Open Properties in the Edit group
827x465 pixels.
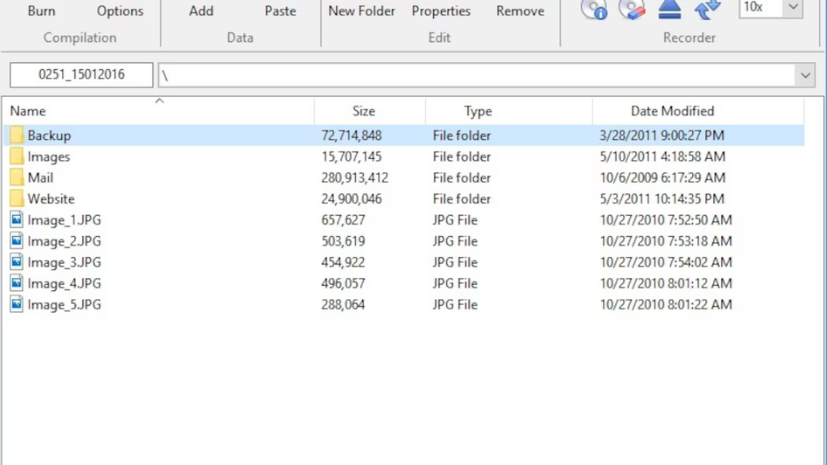click(x=441, y=11)
